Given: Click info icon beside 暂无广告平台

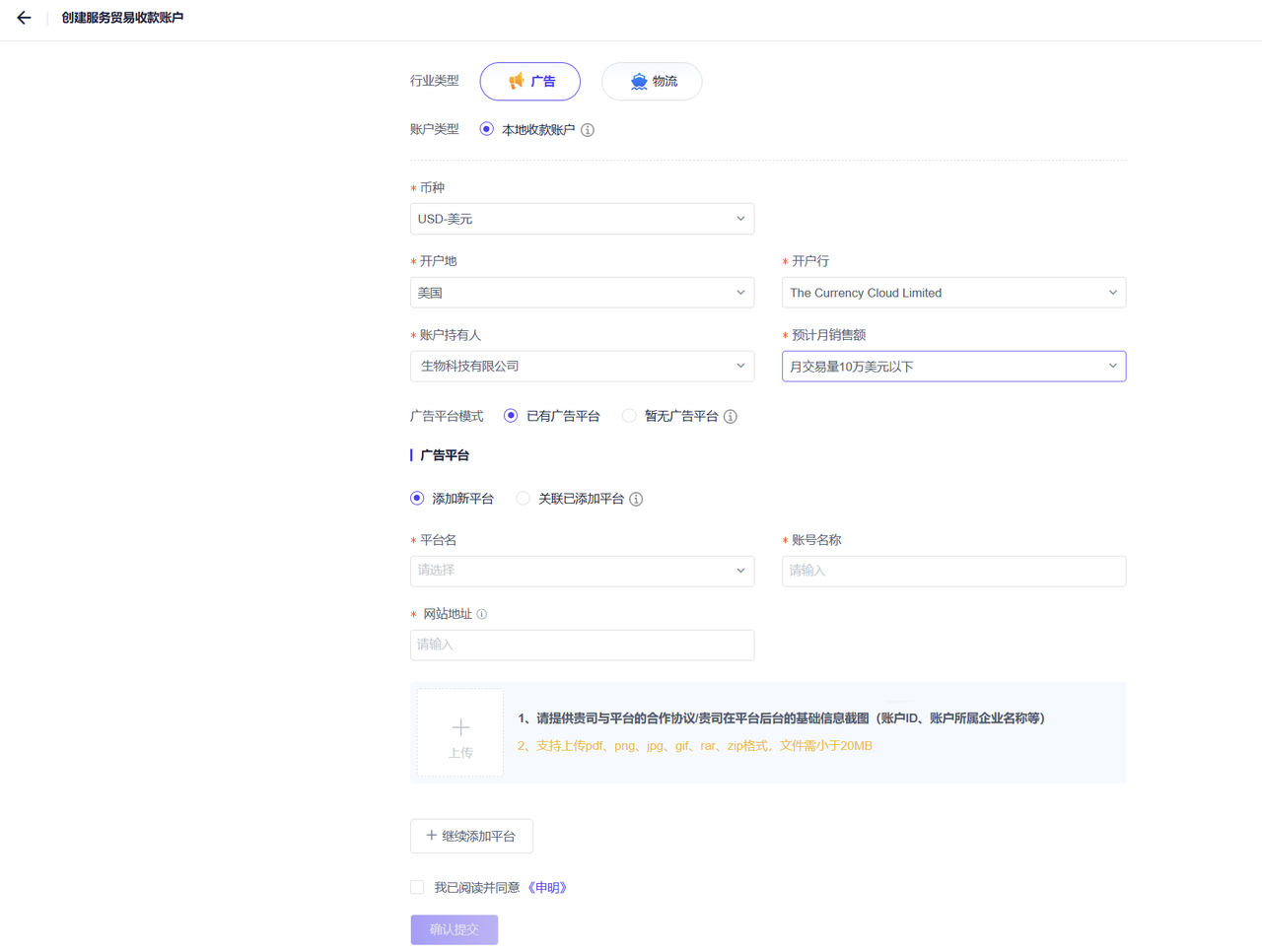Looking at the screenshot, I should pyautogui.click(x=731, y=417).
